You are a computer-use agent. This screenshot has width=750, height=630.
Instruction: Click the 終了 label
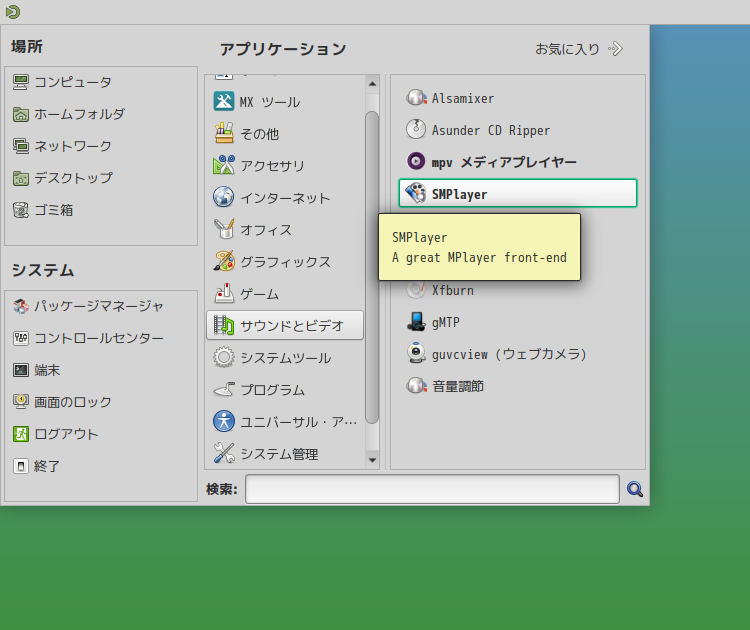(x=47, y=466)
